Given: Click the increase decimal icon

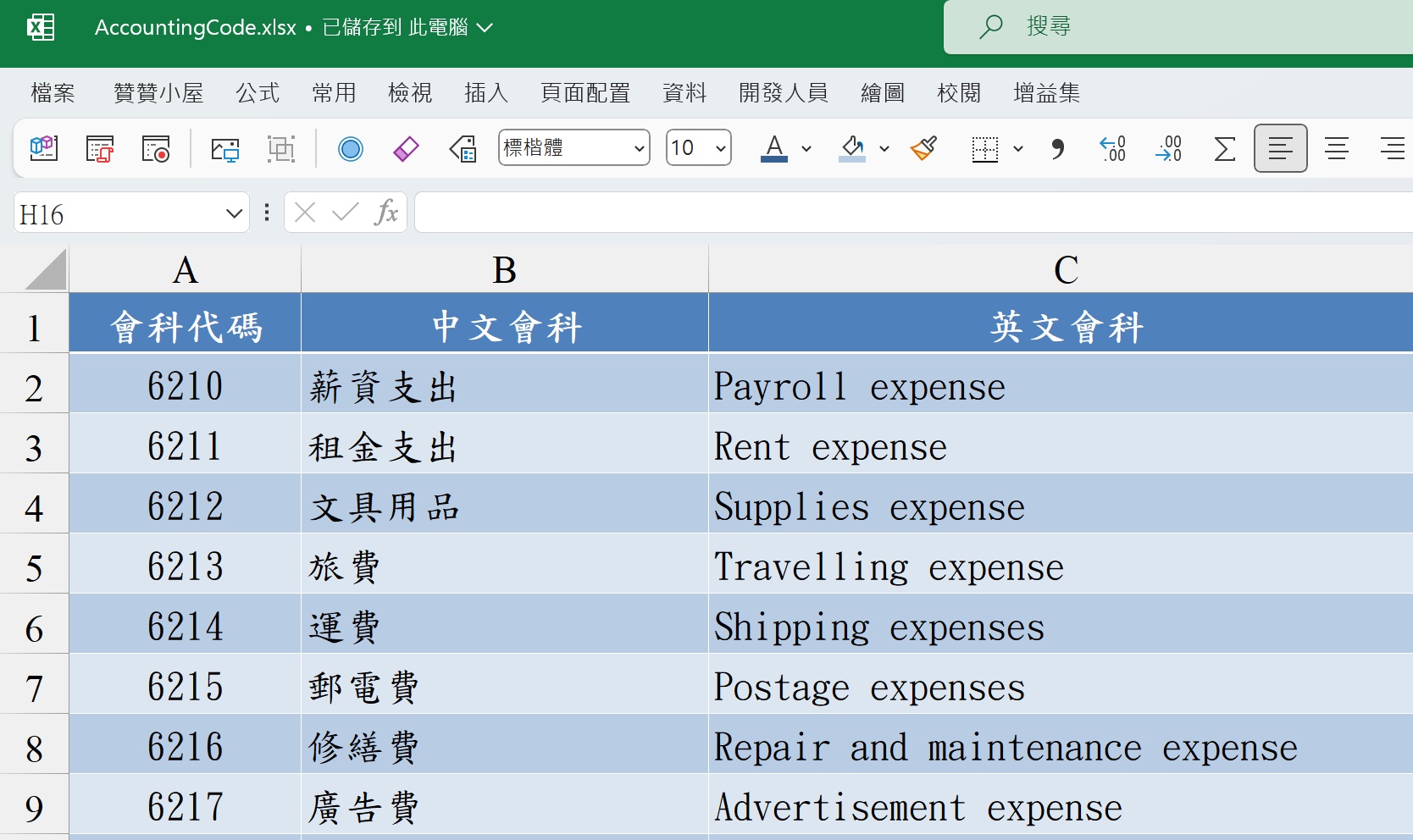Looking at the screenshot, I should point(1112,149).
